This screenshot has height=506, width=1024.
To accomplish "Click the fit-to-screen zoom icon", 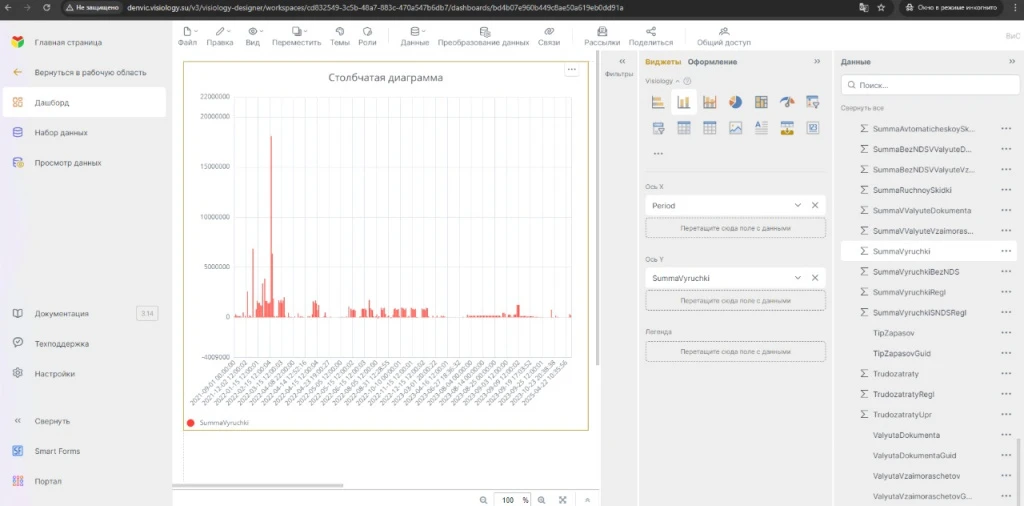I will (563, 499).
